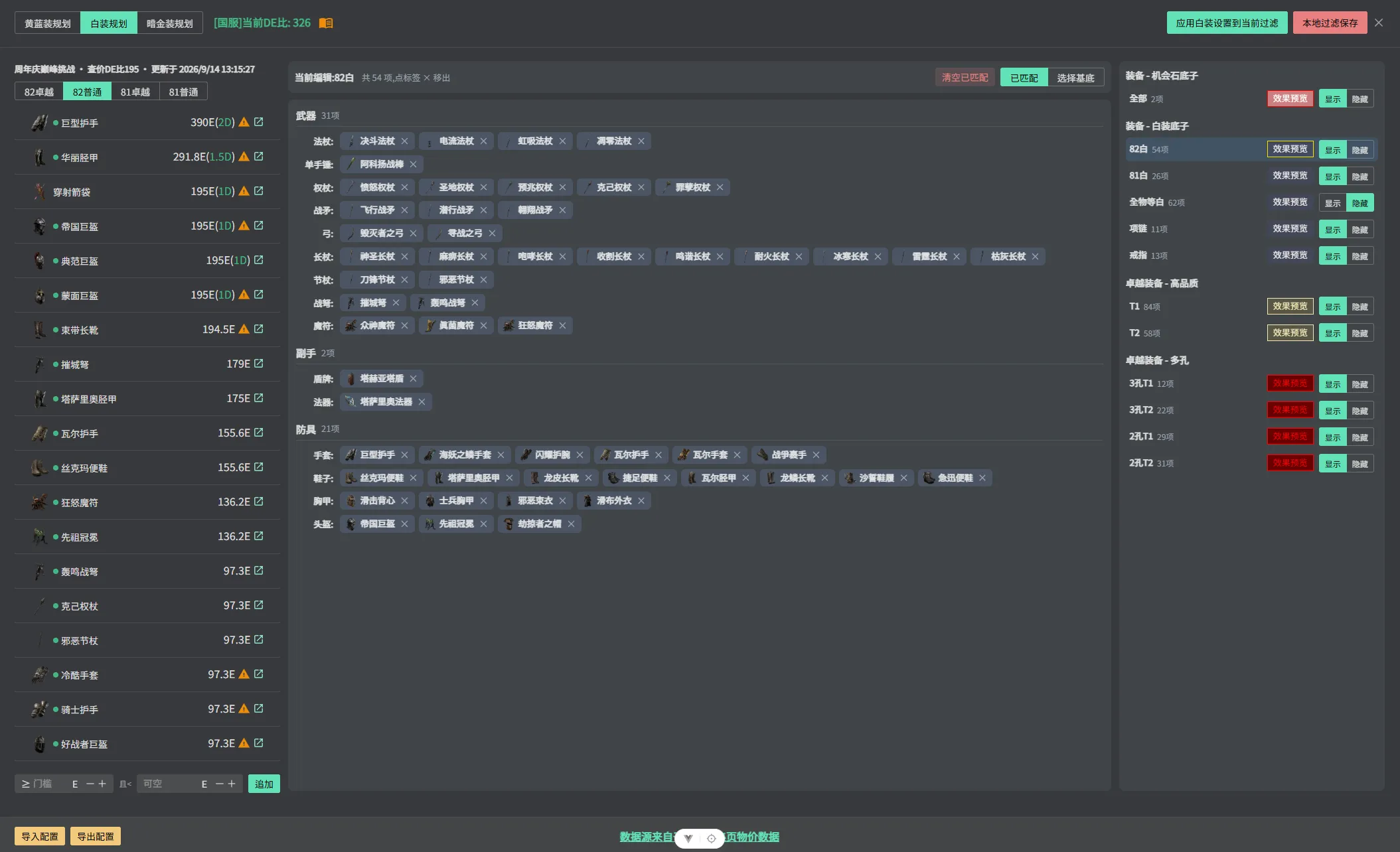Switch to 黄蓝装规划 tab
This screenshot has width=1400, height=852.
click(48, 23)
